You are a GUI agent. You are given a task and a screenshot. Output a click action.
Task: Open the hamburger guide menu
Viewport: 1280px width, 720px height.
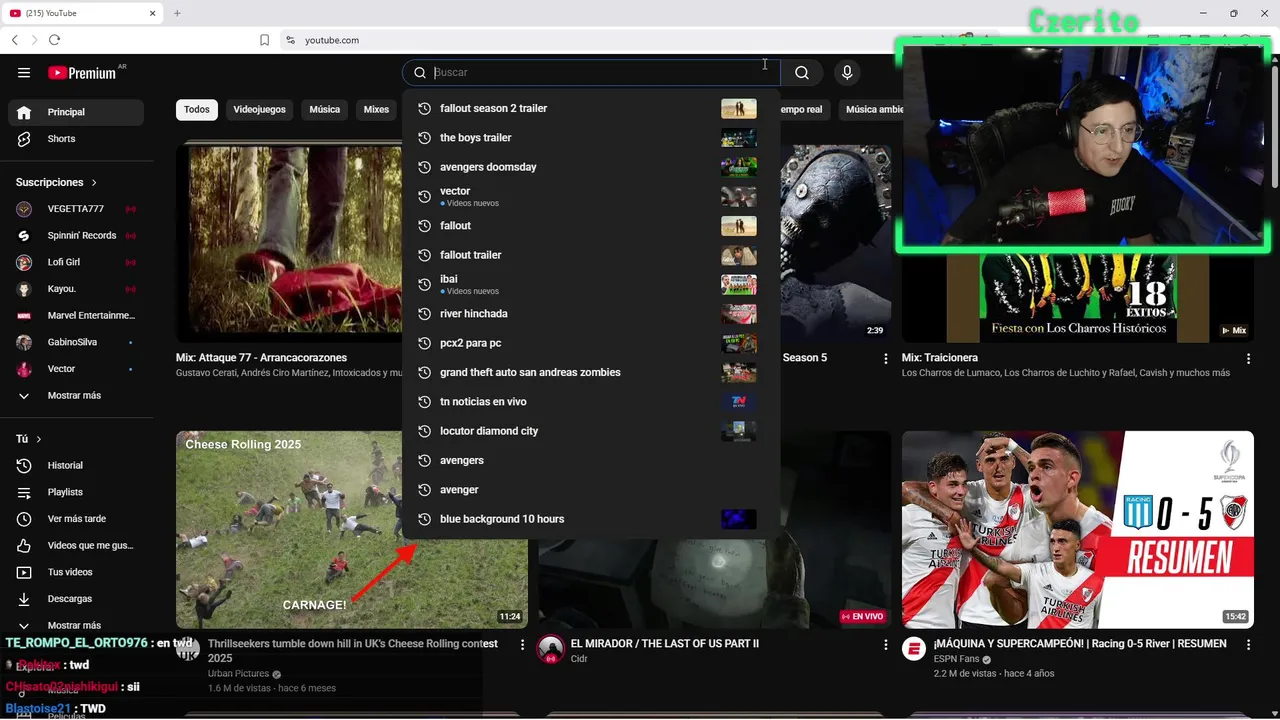click(24, 73)
